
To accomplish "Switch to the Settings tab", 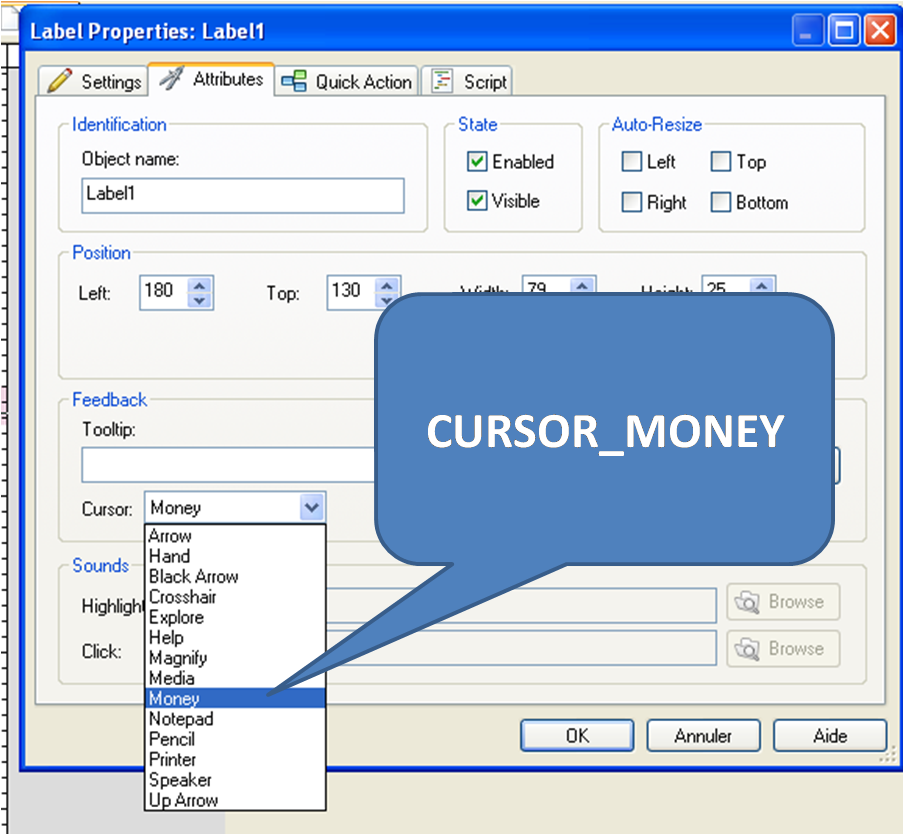I will click(95, 81).
